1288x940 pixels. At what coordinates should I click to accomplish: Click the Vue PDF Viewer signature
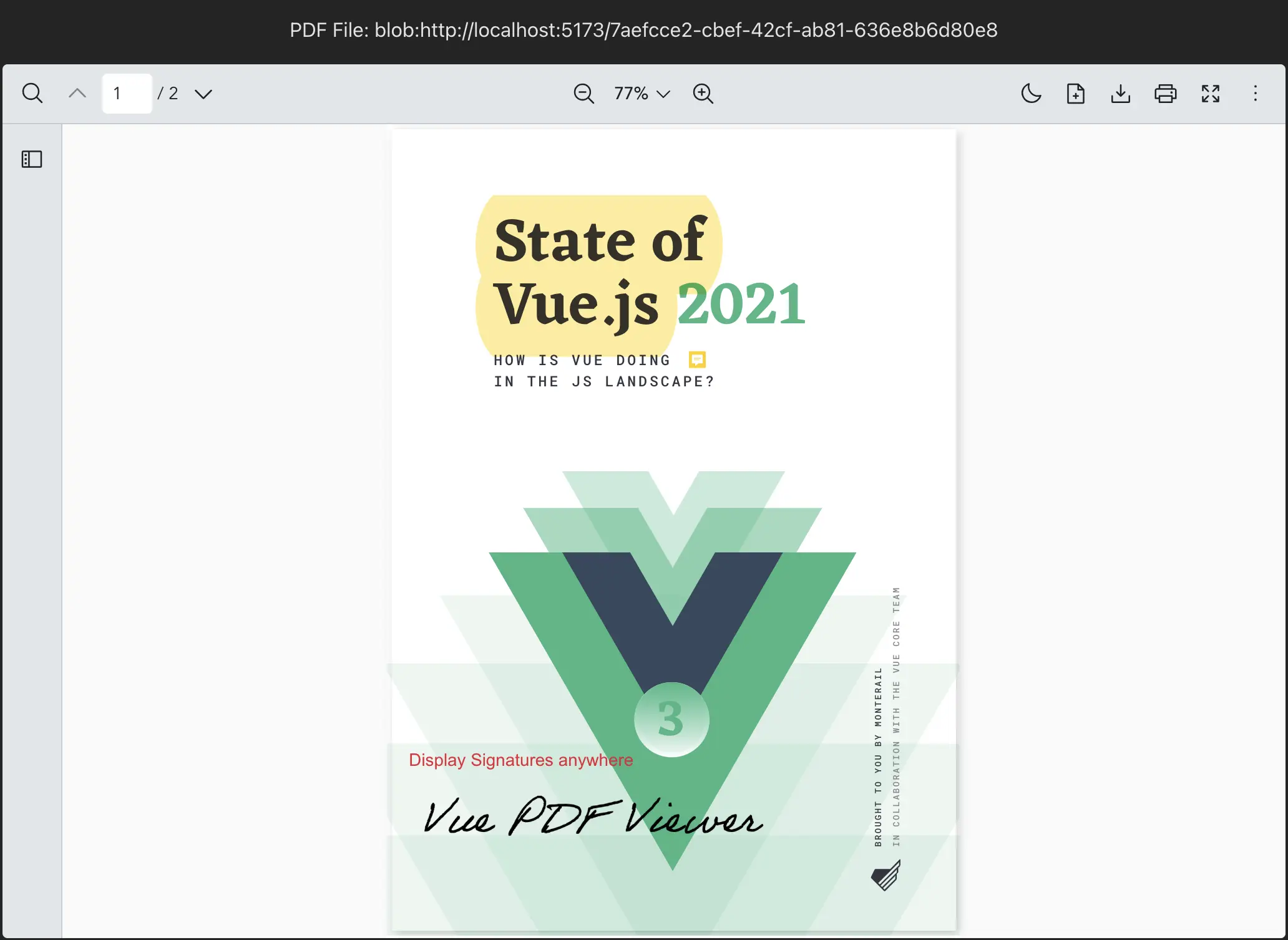tap(592, 816)
